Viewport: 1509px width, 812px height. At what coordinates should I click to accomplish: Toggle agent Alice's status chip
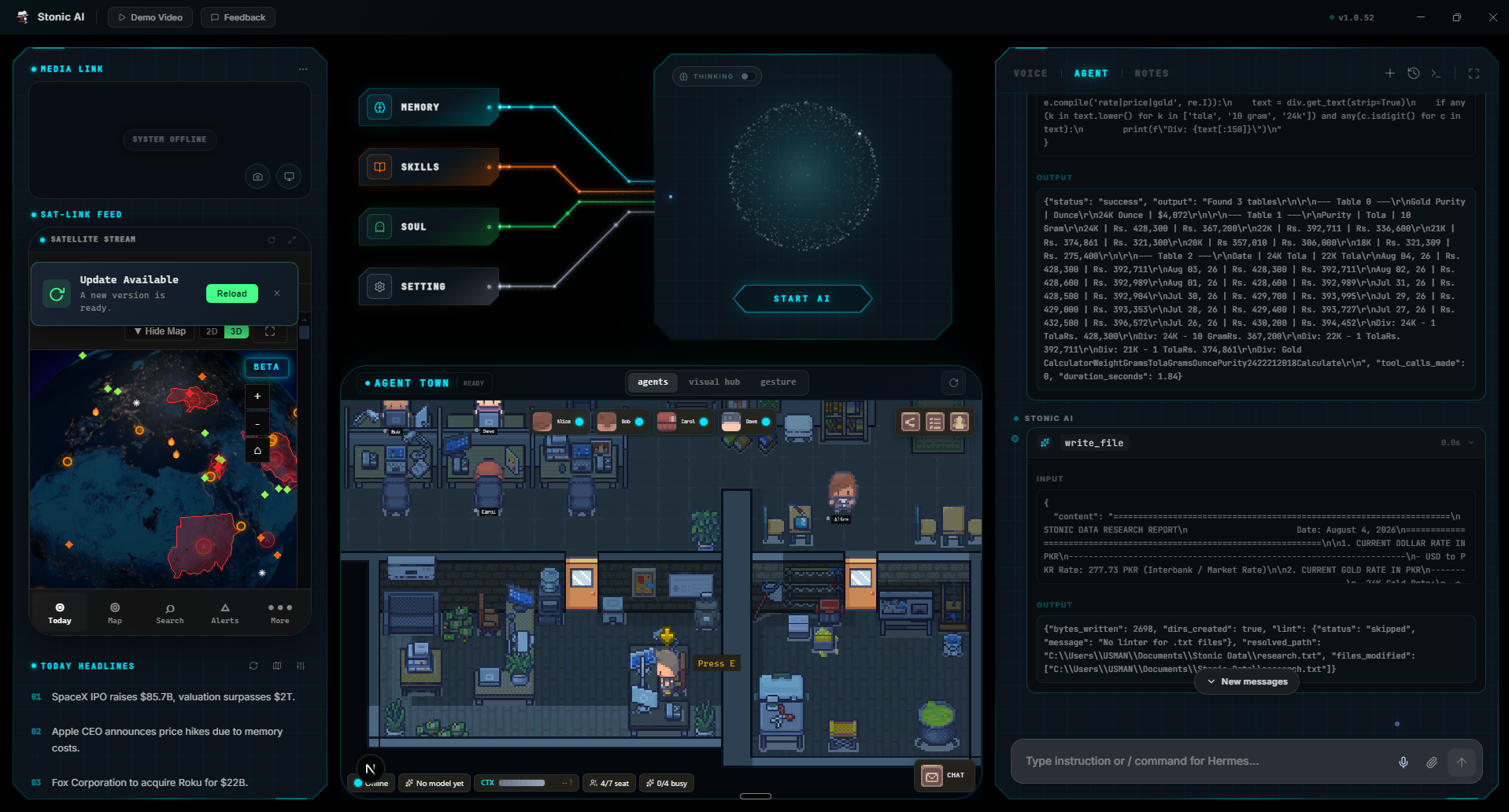tap(560, 422)
